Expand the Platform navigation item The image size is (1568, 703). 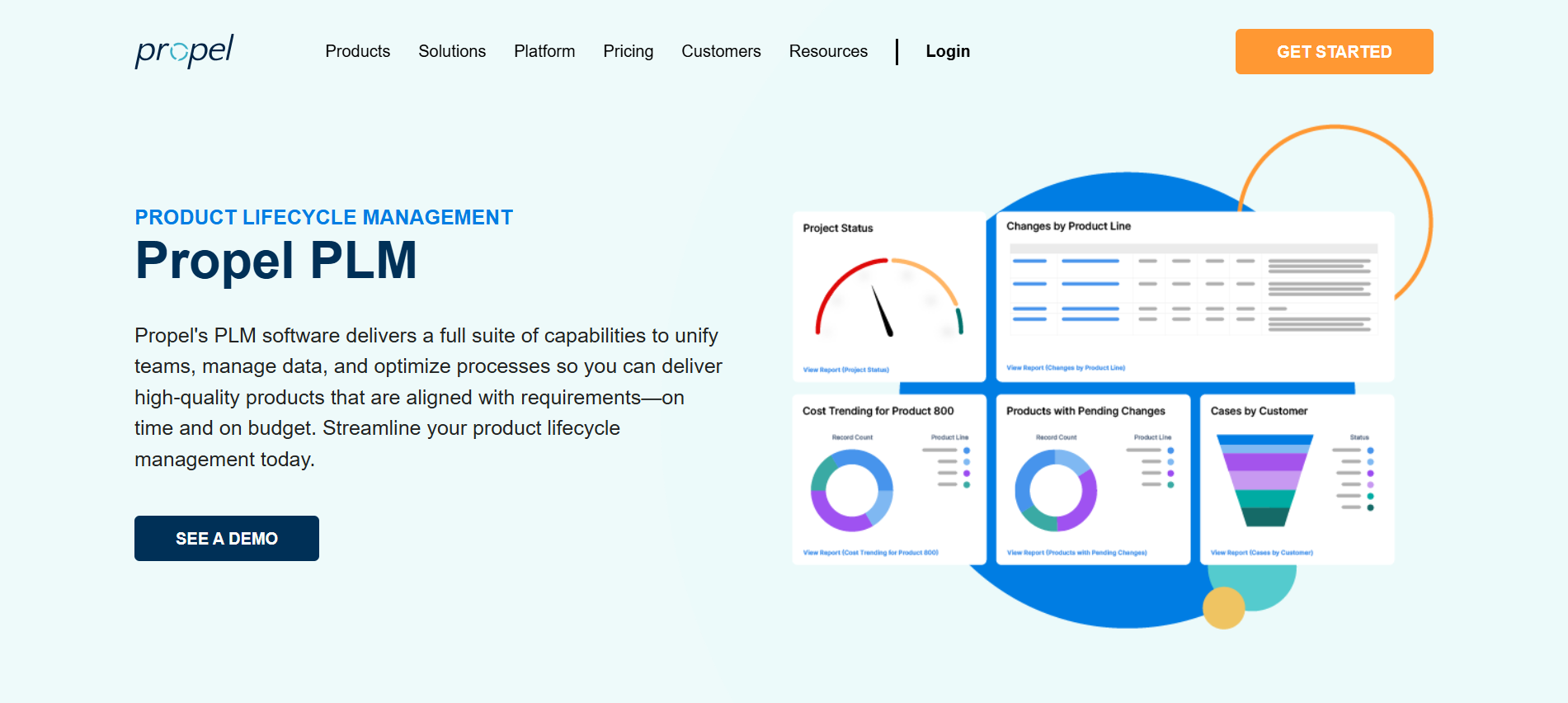[544, 51]
